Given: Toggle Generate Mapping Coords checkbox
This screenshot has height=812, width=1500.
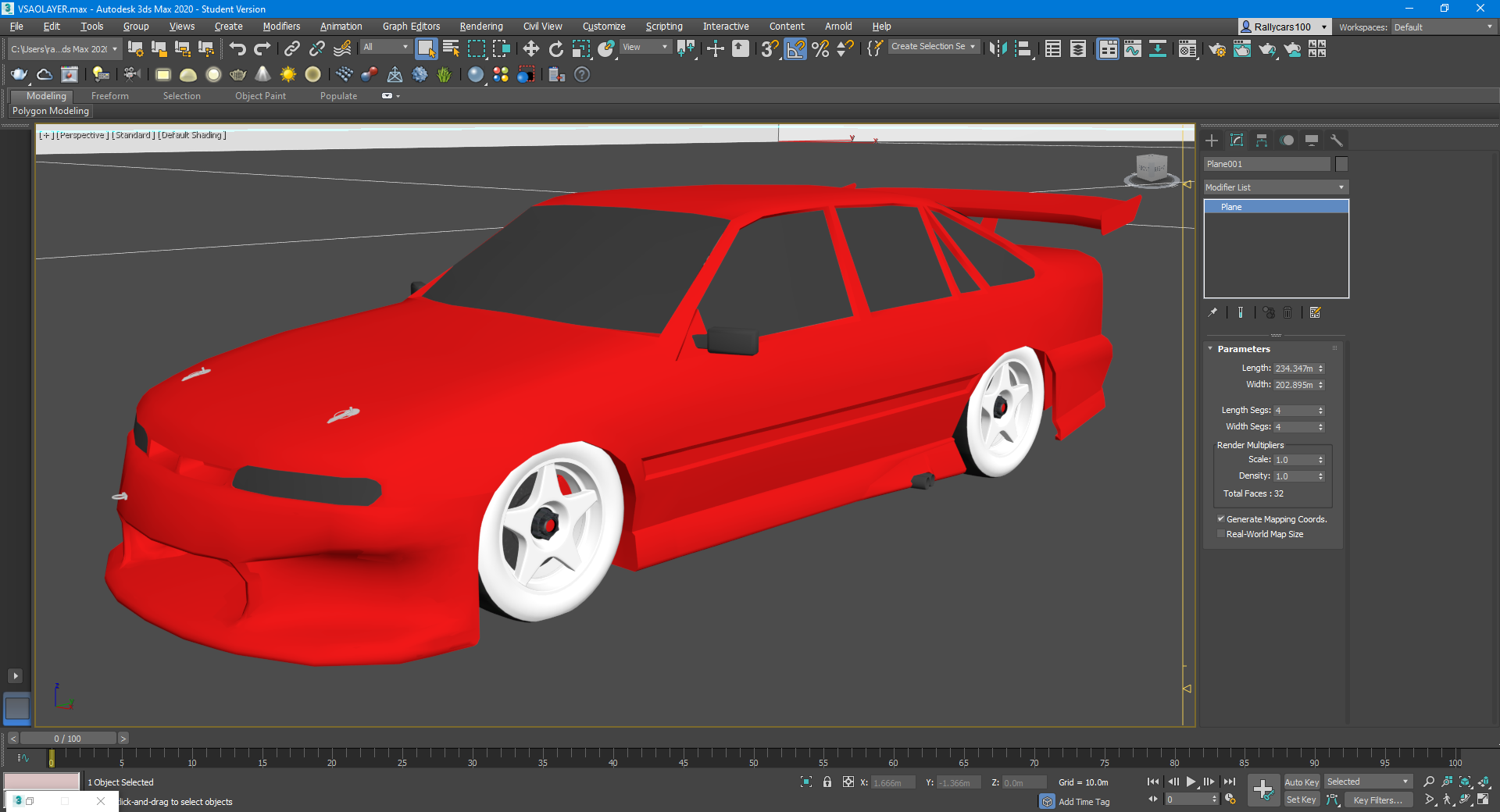Looking at the screenshot, I should 1220,518.
